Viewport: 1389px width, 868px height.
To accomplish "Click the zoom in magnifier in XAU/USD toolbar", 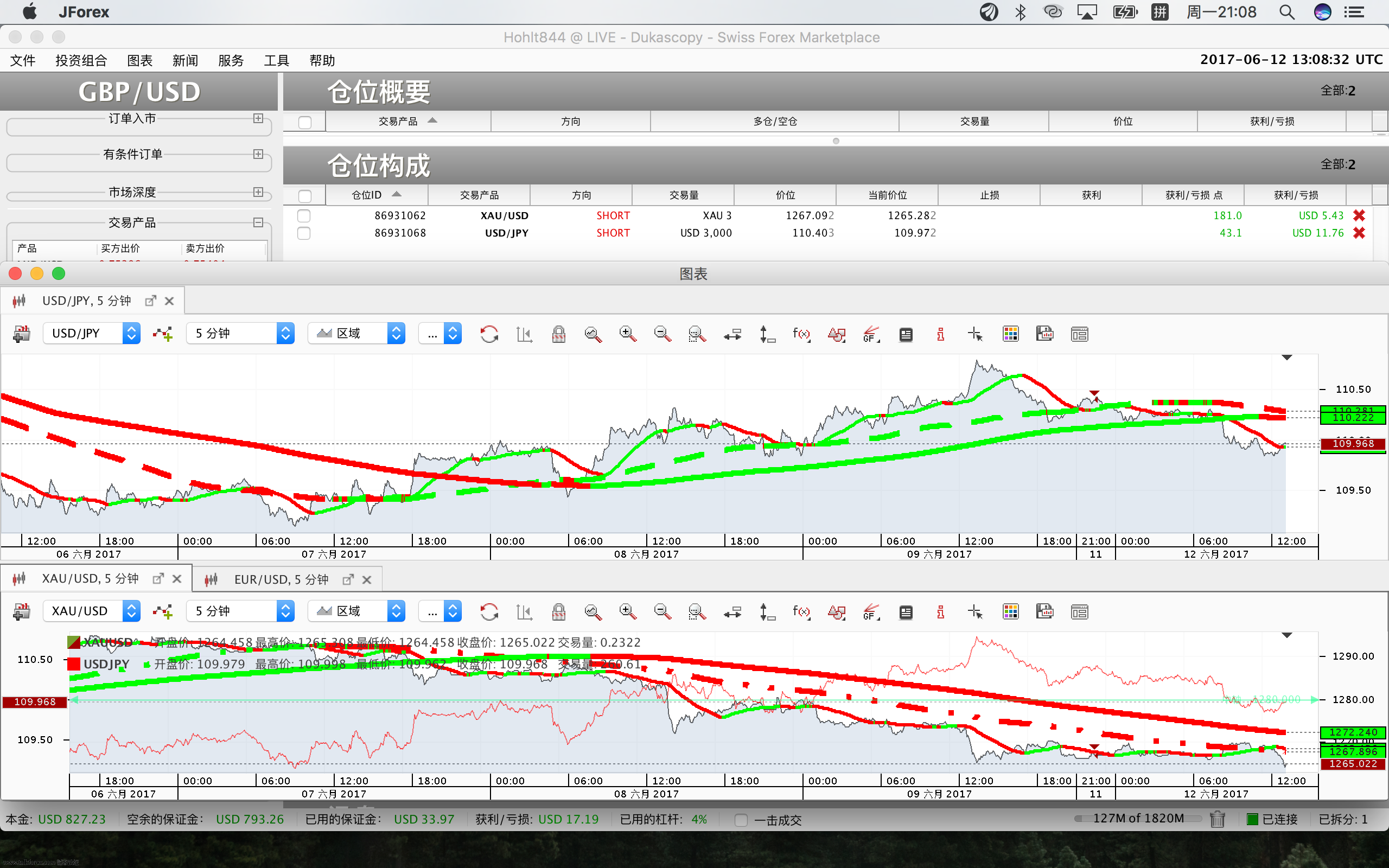I will pos(627,611).
